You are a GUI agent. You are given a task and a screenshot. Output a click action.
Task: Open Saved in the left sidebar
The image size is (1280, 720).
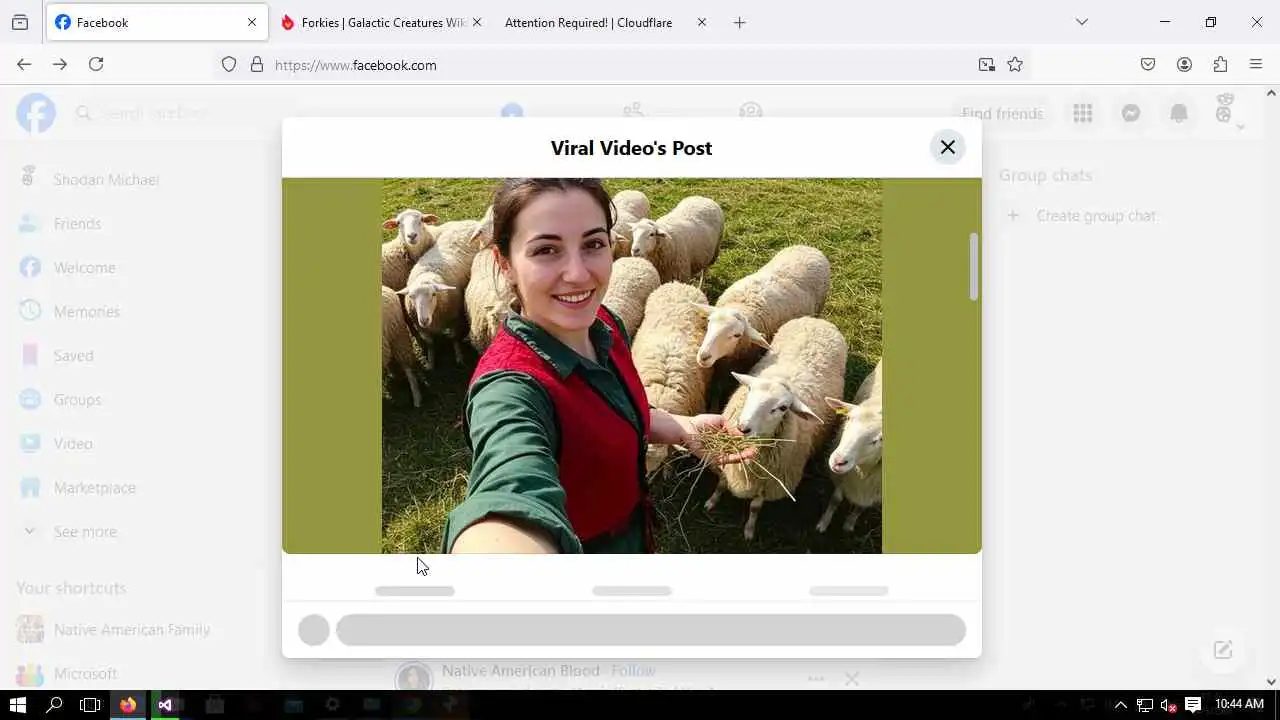[73, 356]
